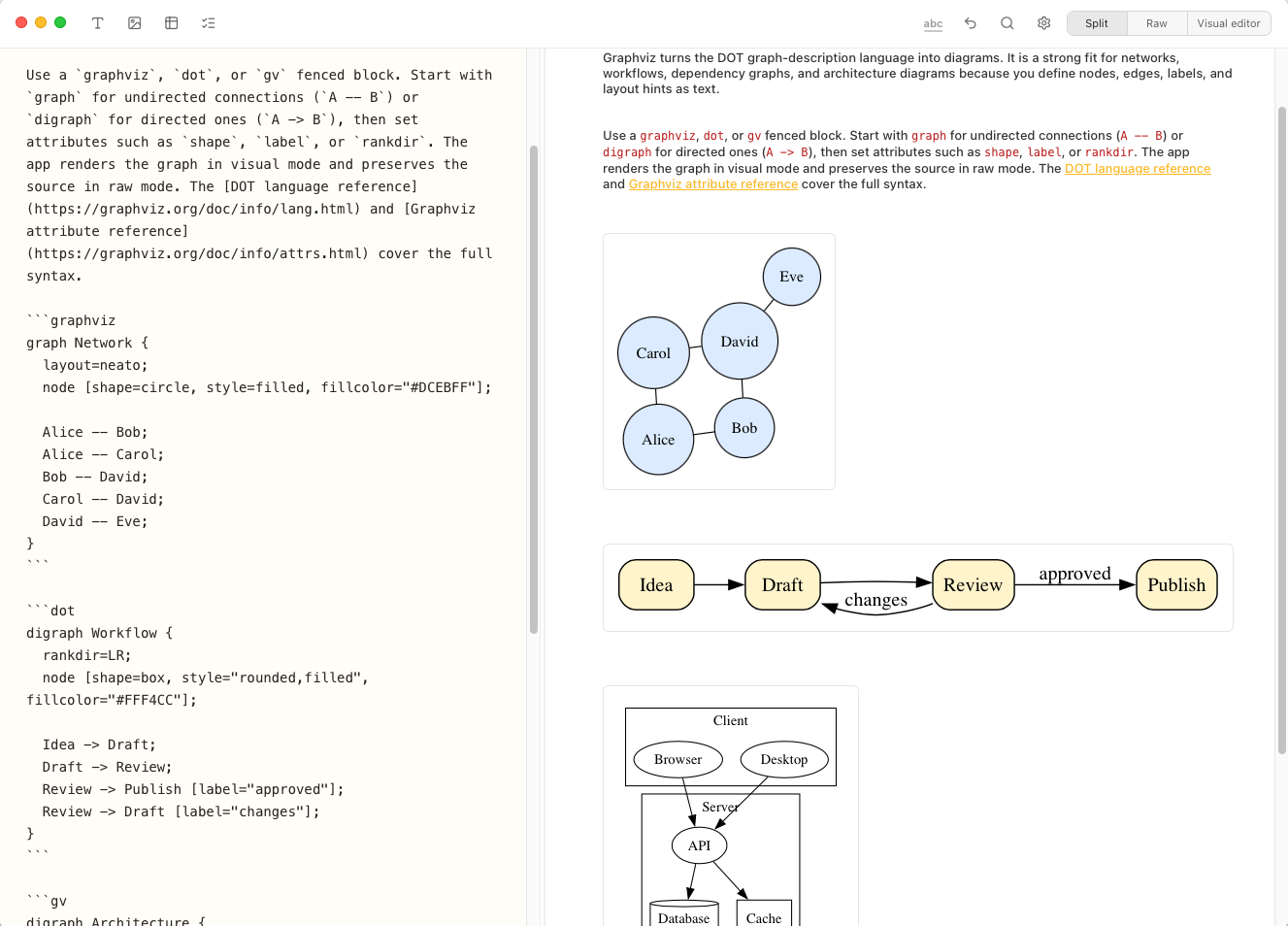Insert text heading with the T icon
This screenshot has height=926, width=1288.
point(97,23)
